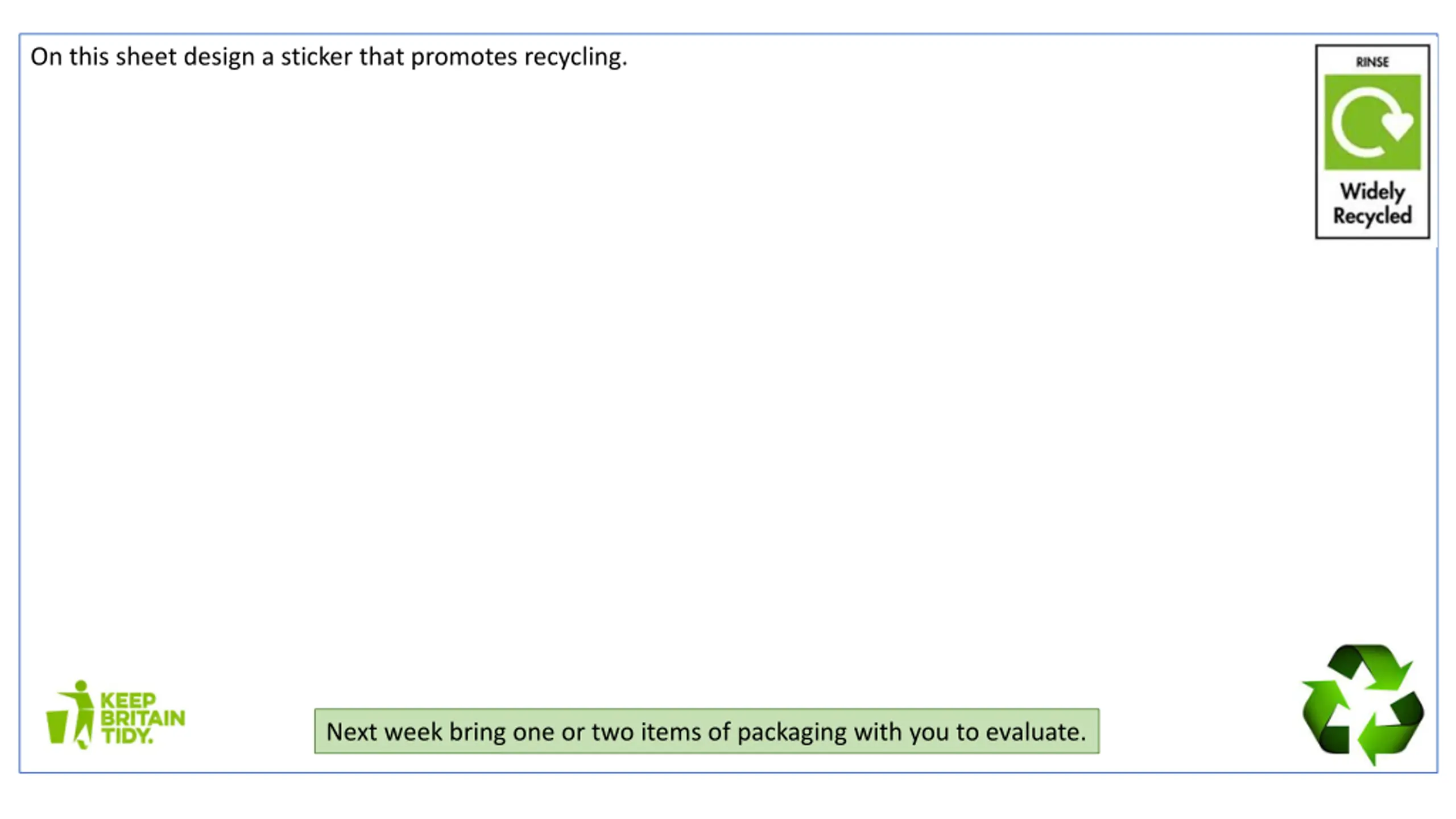Click the heart-shaped arrowhead on the green swirl
Image resolution: width=1456 pixels, height=819 pixels.
pyautogui.click(x=1398, y=126)
